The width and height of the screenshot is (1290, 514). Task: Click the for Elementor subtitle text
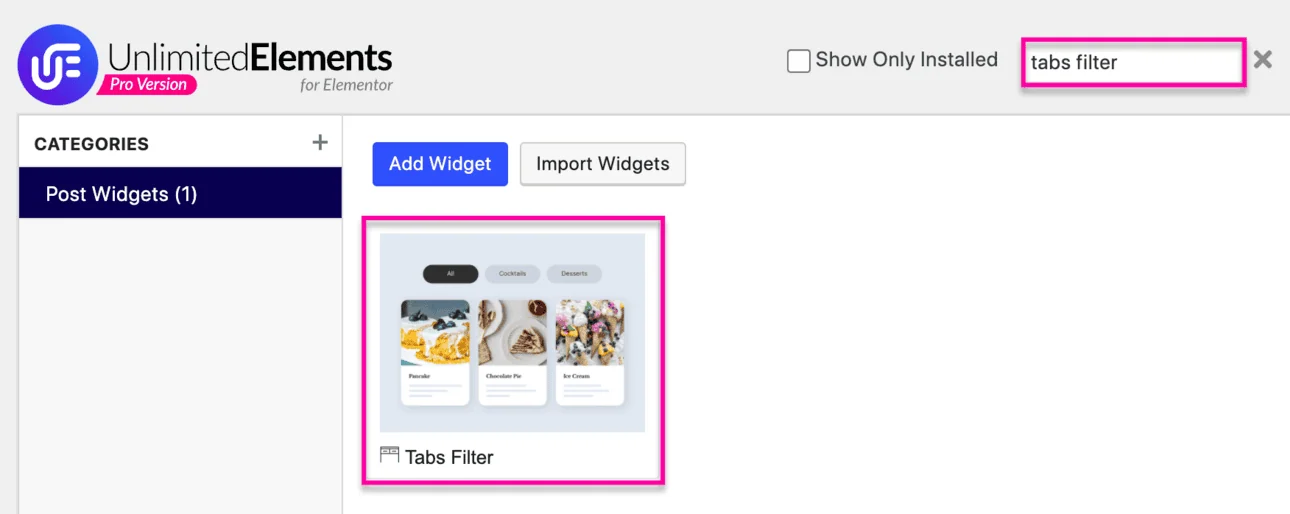pyautogui.click(x=346, y=85)
